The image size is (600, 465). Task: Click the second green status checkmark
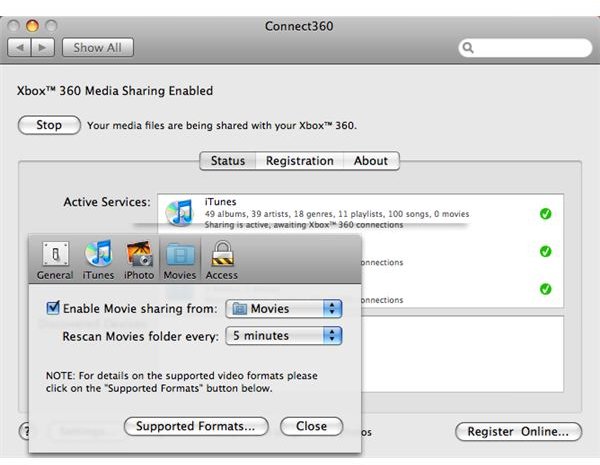[x=545, y=251]
